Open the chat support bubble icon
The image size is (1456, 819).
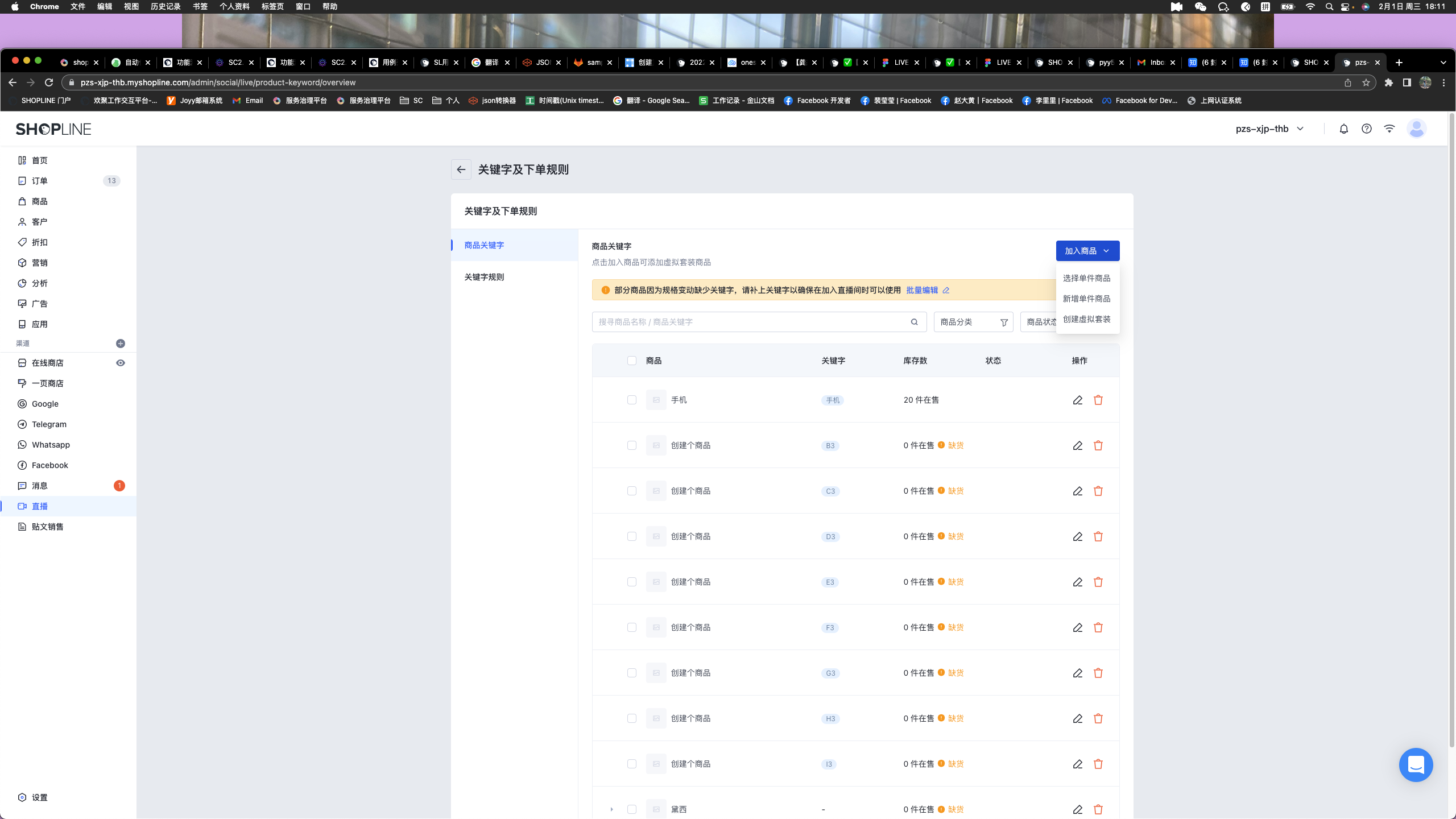(x=1415, y=765)
